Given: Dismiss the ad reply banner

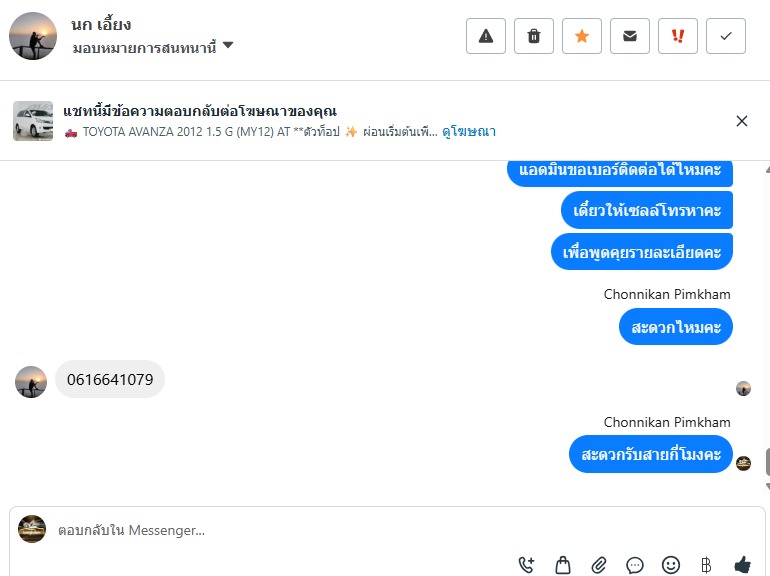Looking at the screenshot, I should pyautogui.click(x=742, y=121).
